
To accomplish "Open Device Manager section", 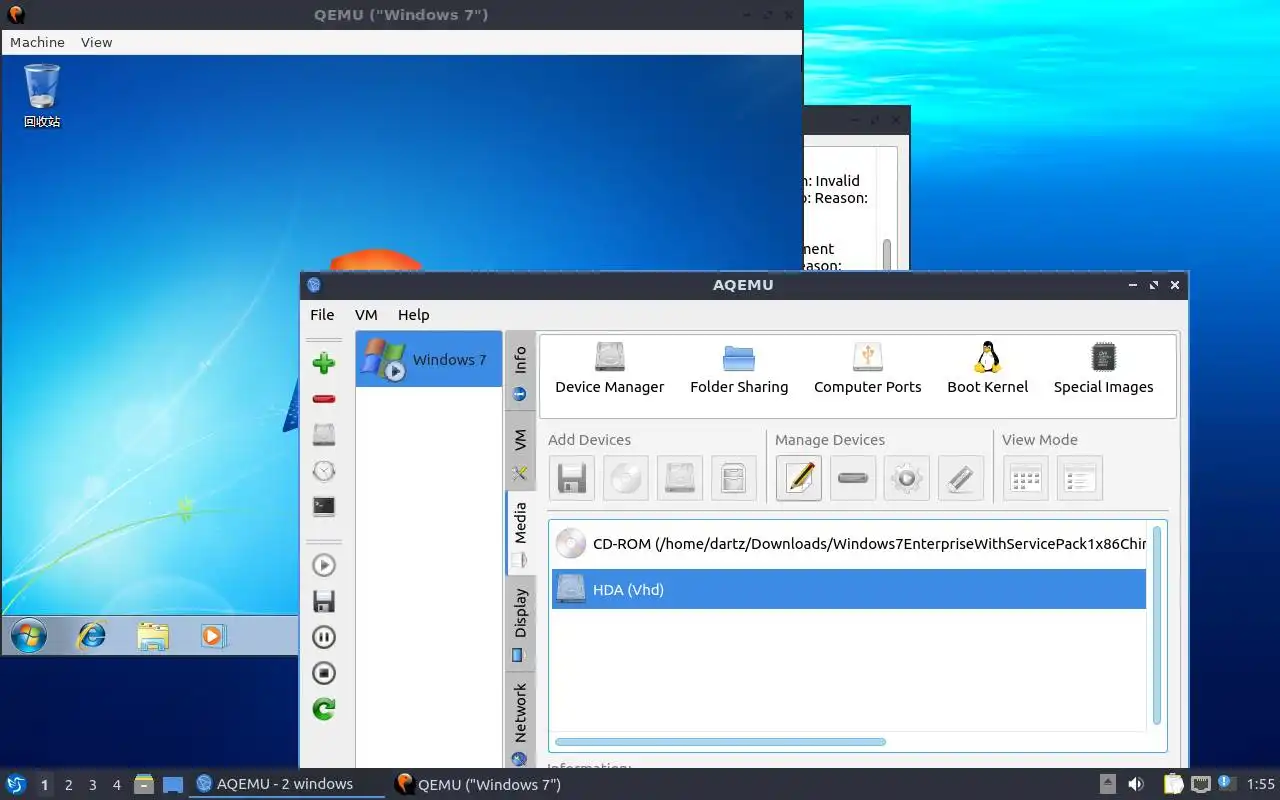I will click(x=610, y=369).
